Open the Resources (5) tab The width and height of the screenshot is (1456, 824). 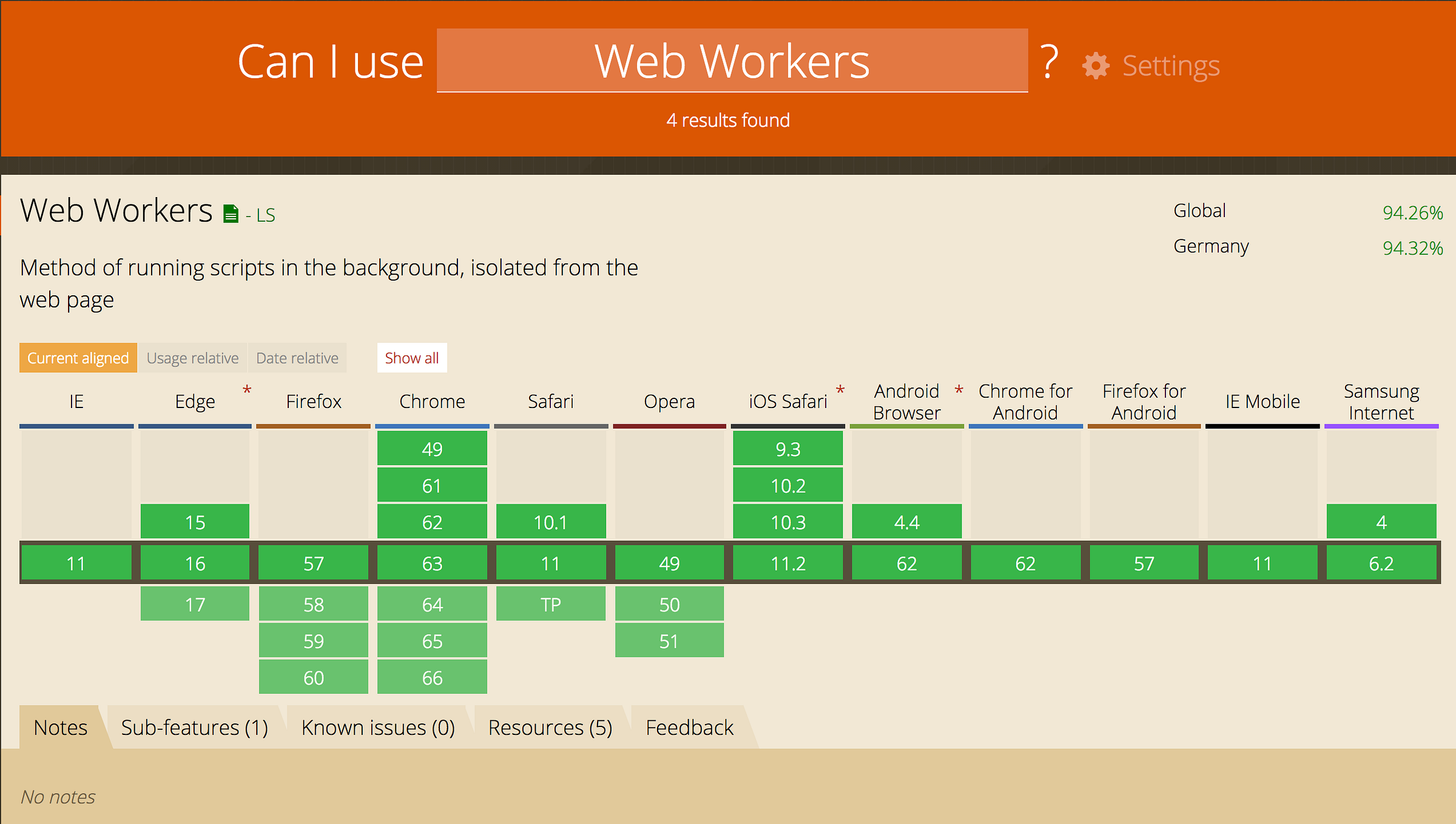550,727
